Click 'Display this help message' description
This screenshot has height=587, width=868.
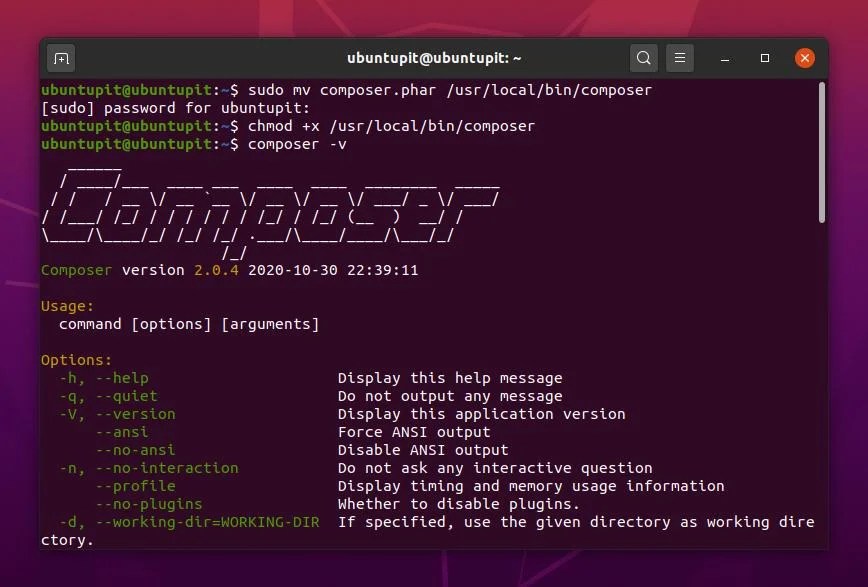pos(450,378)
